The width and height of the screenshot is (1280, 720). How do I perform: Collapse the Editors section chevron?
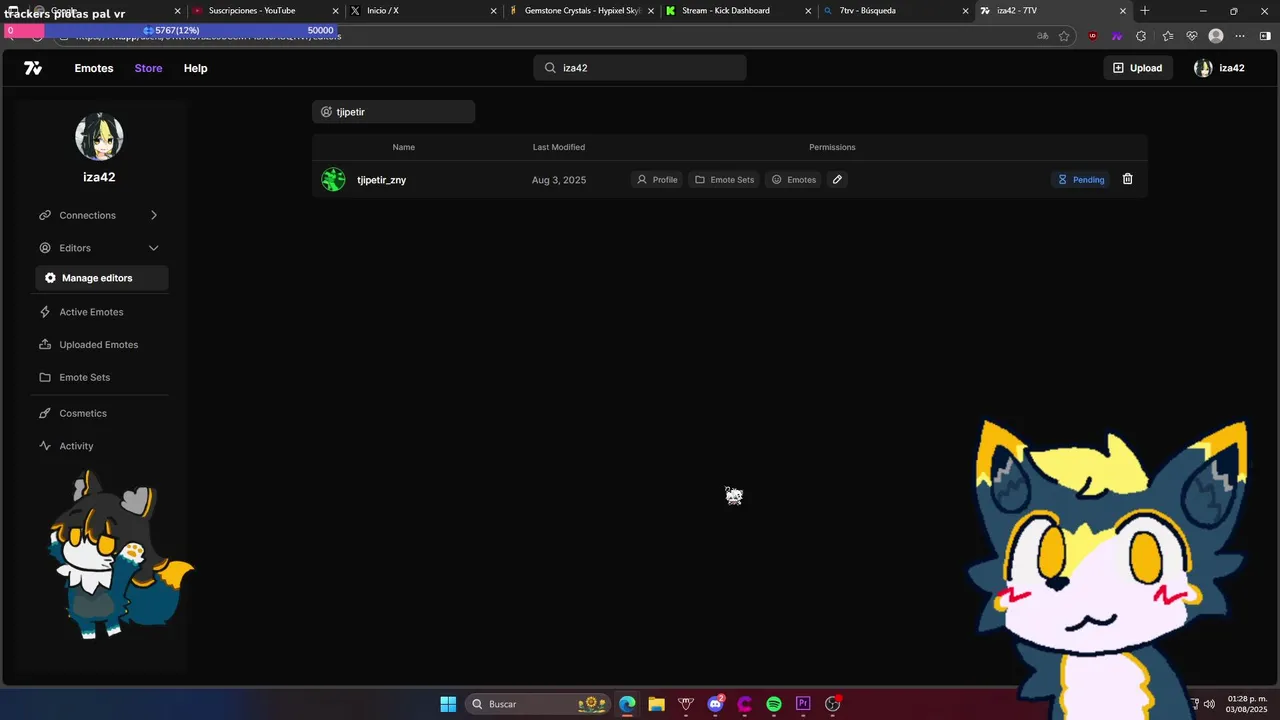(x=153, y=248)
